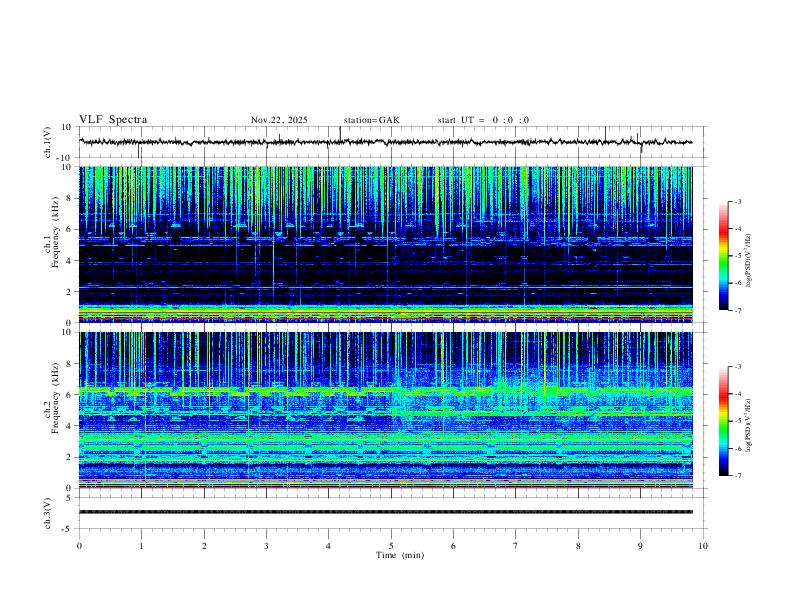Click the "2" kHz tick of ch.2 spectrogram
The image size is (792, 612).
pyautogui.click(x=71, y=457)
